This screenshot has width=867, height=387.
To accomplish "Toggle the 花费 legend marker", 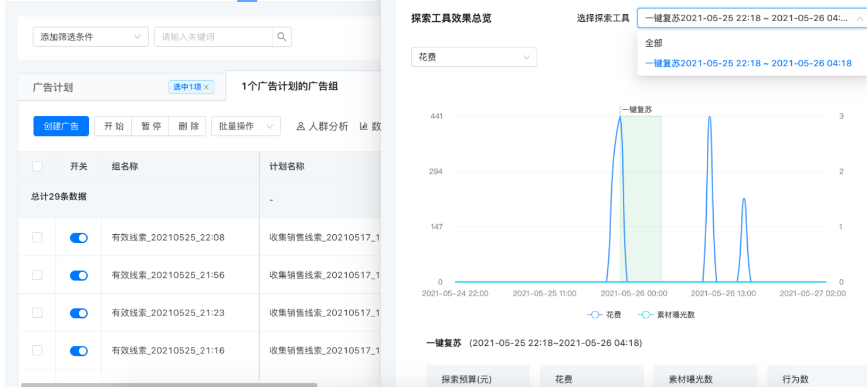I will pos(594,315).
